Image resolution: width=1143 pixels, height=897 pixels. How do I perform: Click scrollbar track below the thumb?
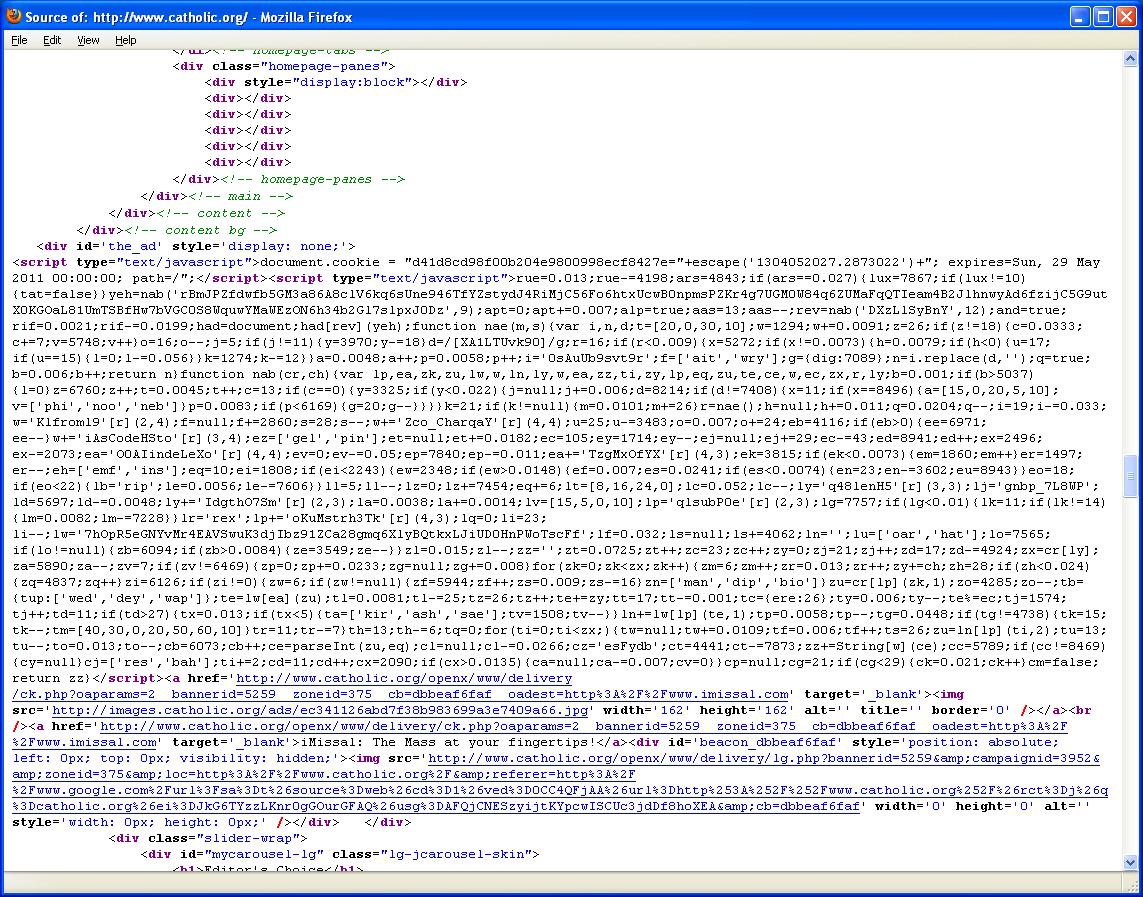point(1132,680)
